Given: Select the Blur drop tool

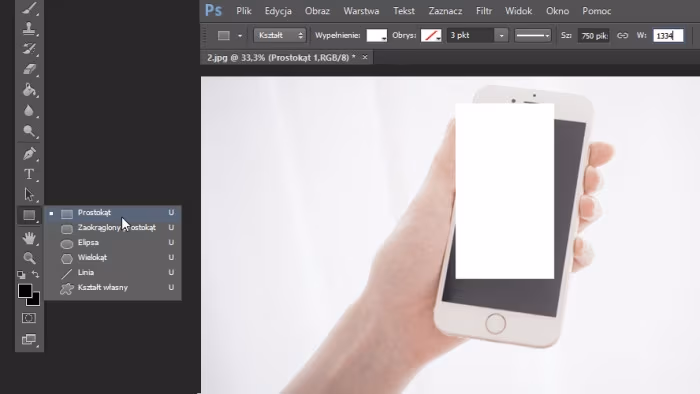Looking at the screenshot, I should [x=29, y=110].
